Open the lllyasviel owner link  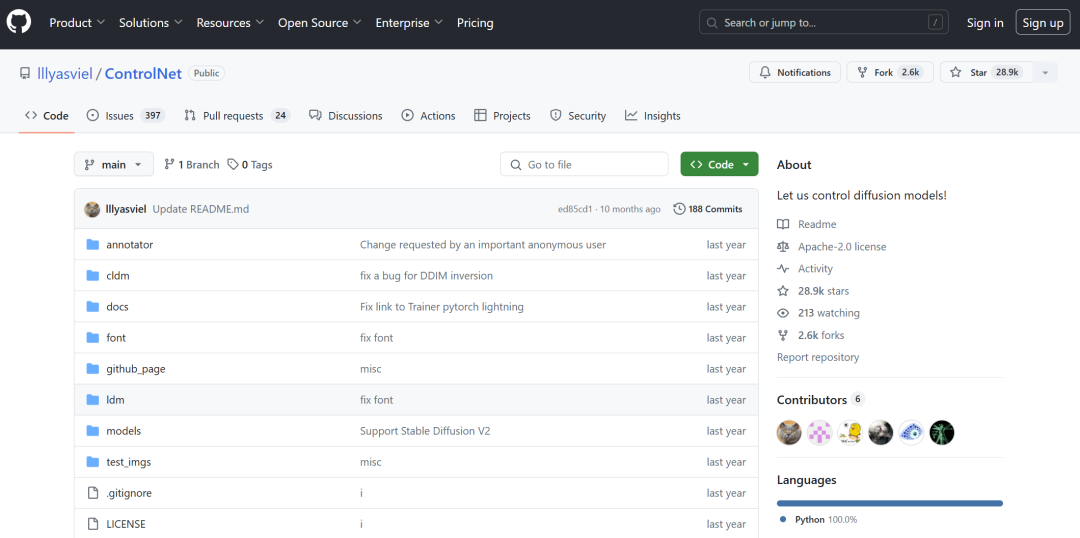pos(65,73)
